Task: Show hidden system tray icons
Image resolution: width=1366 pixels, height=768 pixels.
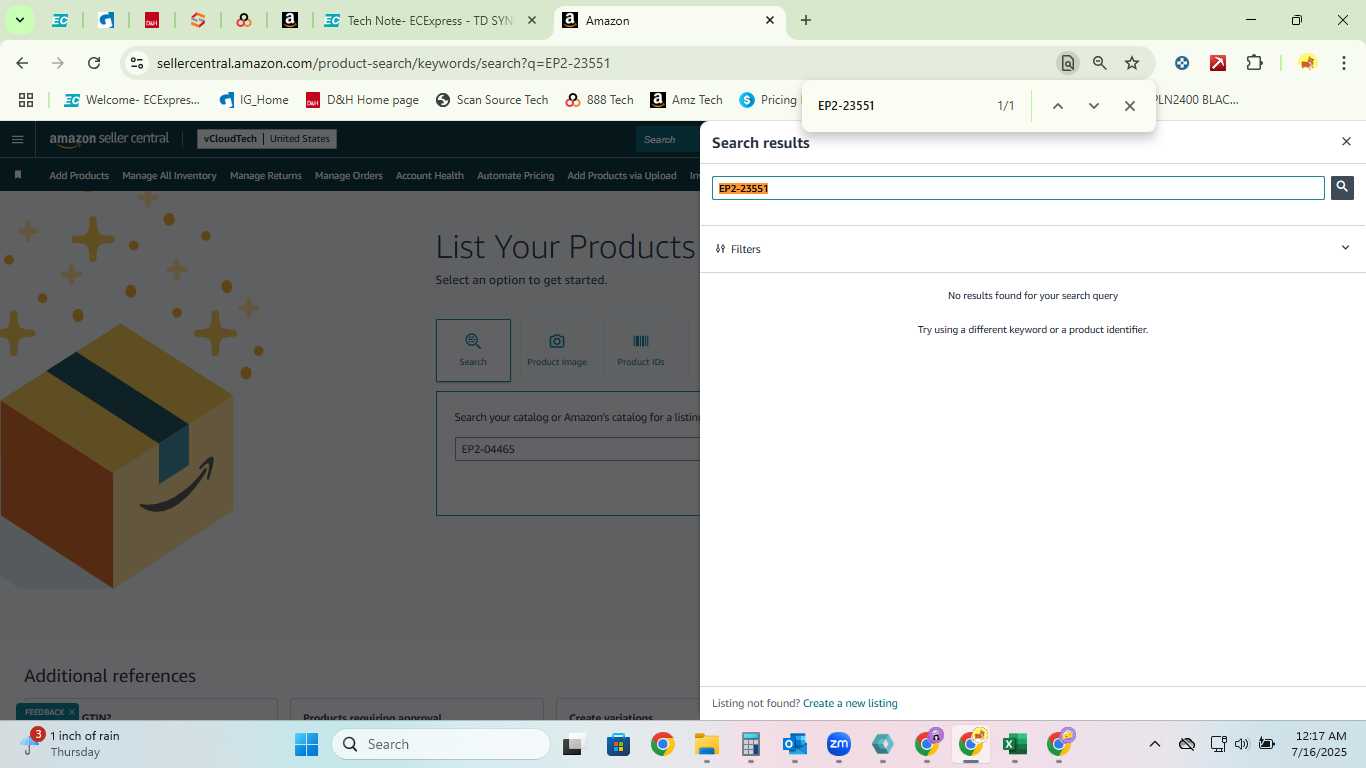Action: click(1154, 744)
